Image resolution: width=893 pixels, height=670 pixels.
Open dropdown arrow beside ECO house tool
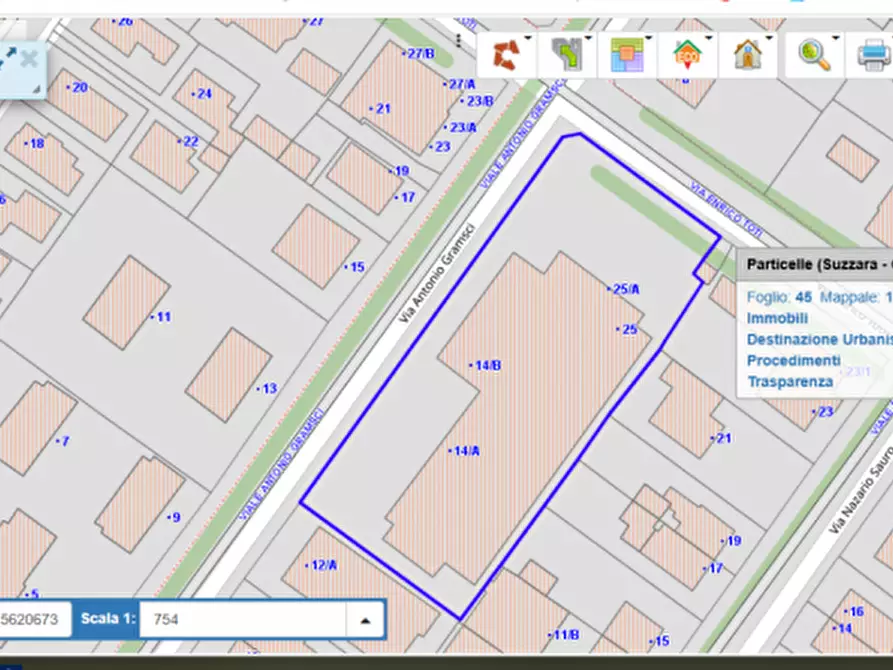[x=709, y=39]
